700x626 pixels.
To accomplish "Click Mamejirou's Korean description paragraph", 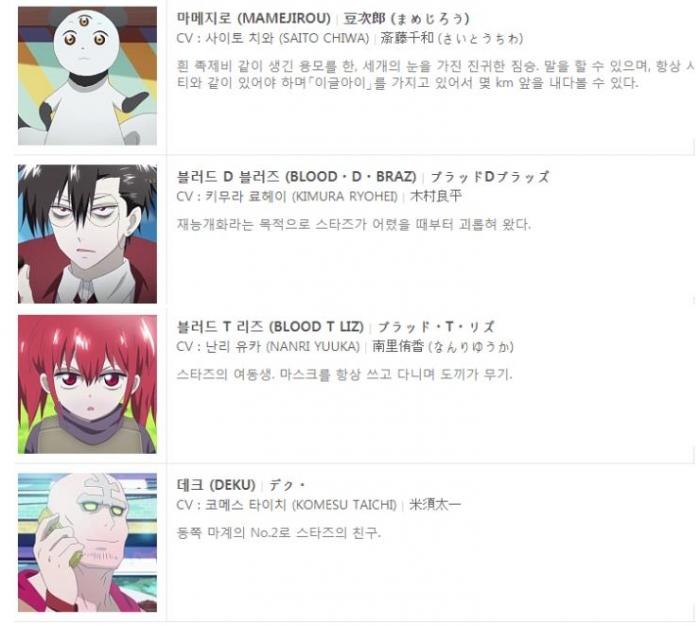I will [x=435, y=75].
